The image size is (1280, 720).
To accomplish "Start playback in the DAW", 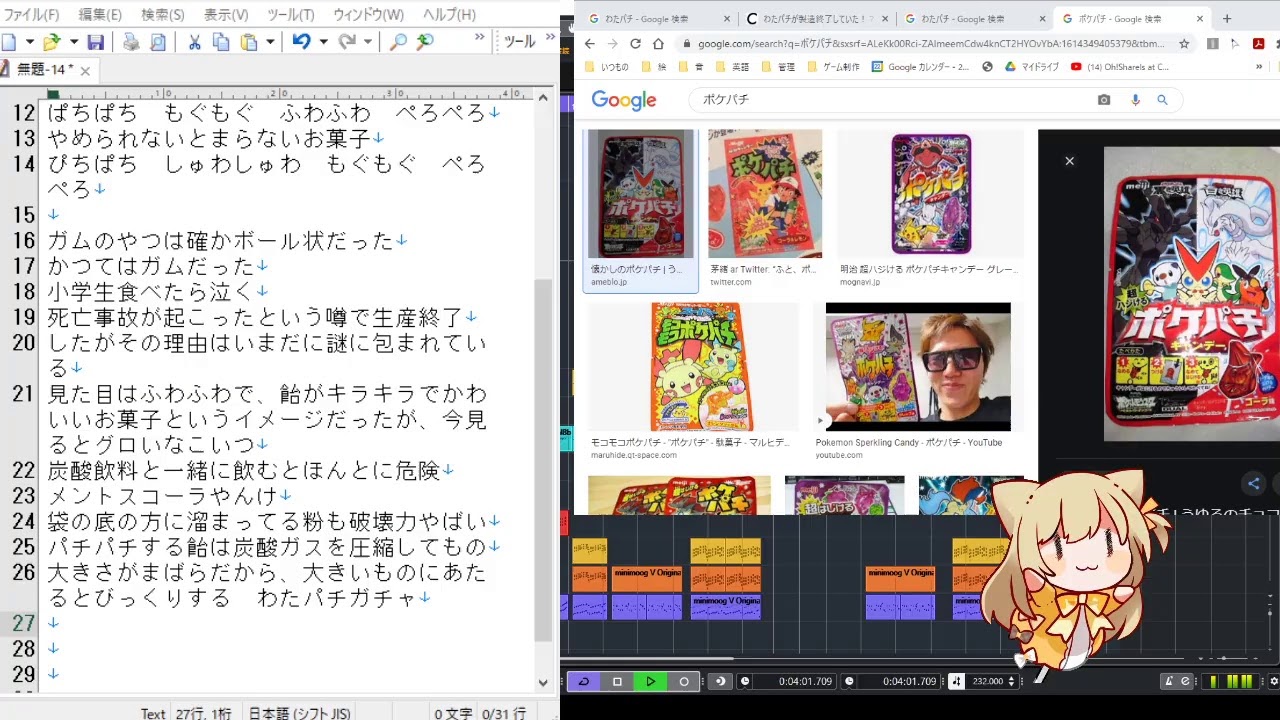I will [650, 681].
